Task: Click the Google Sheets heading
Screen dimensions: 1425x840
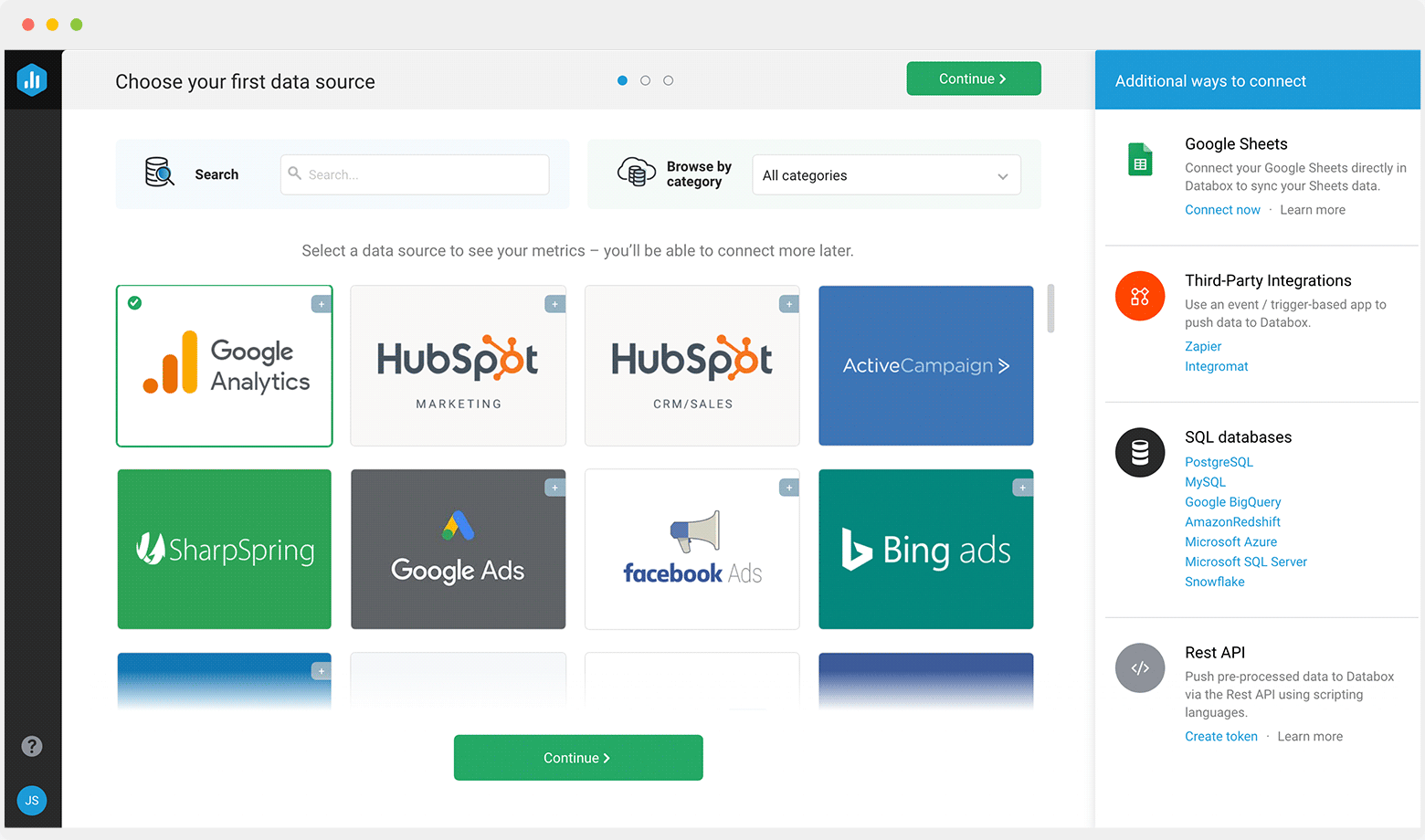Action: coord(1236,144)
